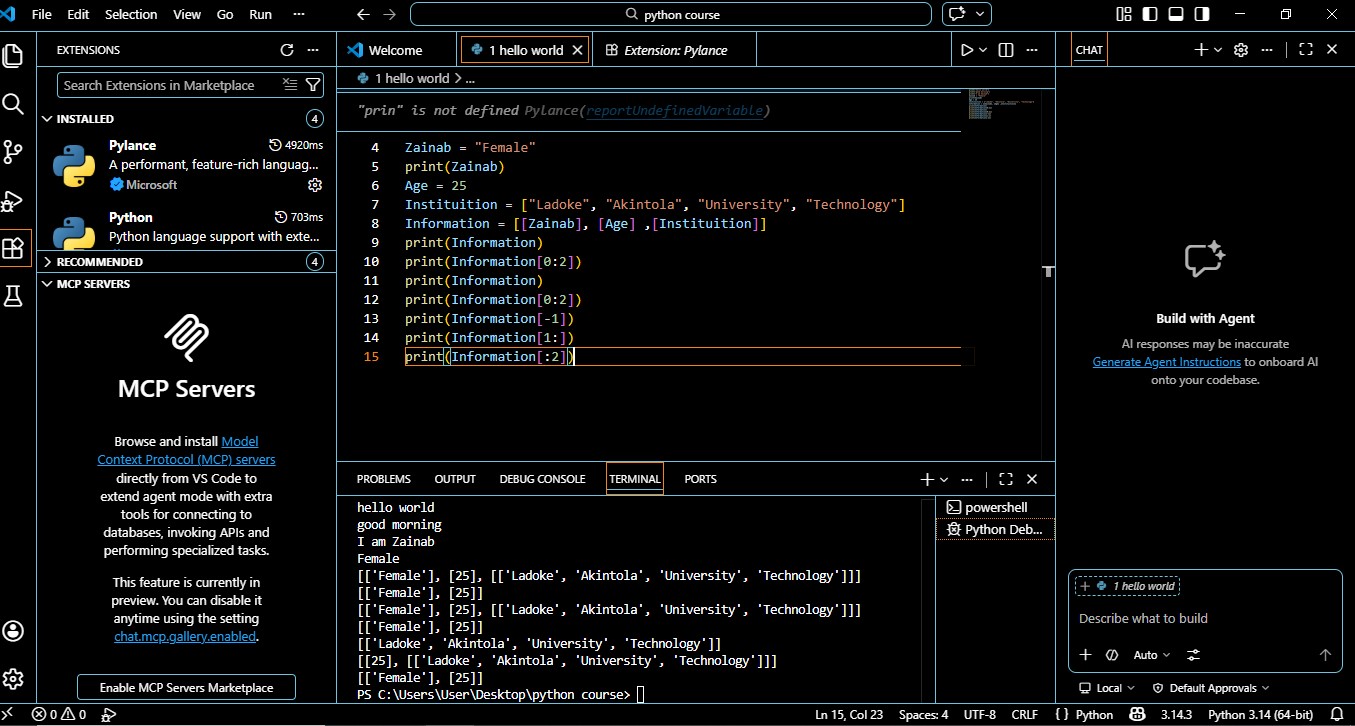Open the Explorer view in activity bar

click(13, 56)
